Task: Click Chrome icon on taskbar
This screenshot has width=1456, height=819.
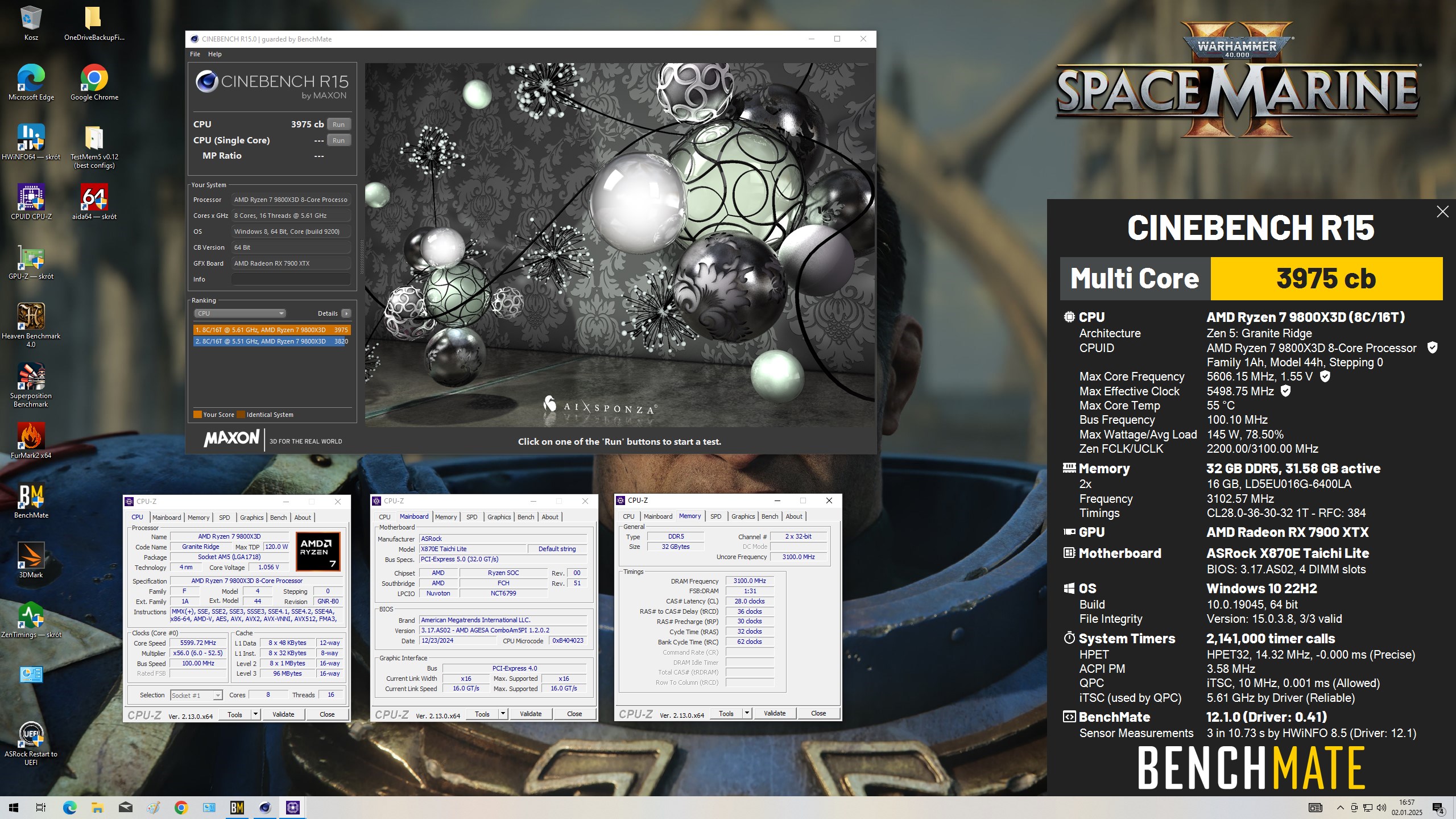Action: tap(181, 808)
